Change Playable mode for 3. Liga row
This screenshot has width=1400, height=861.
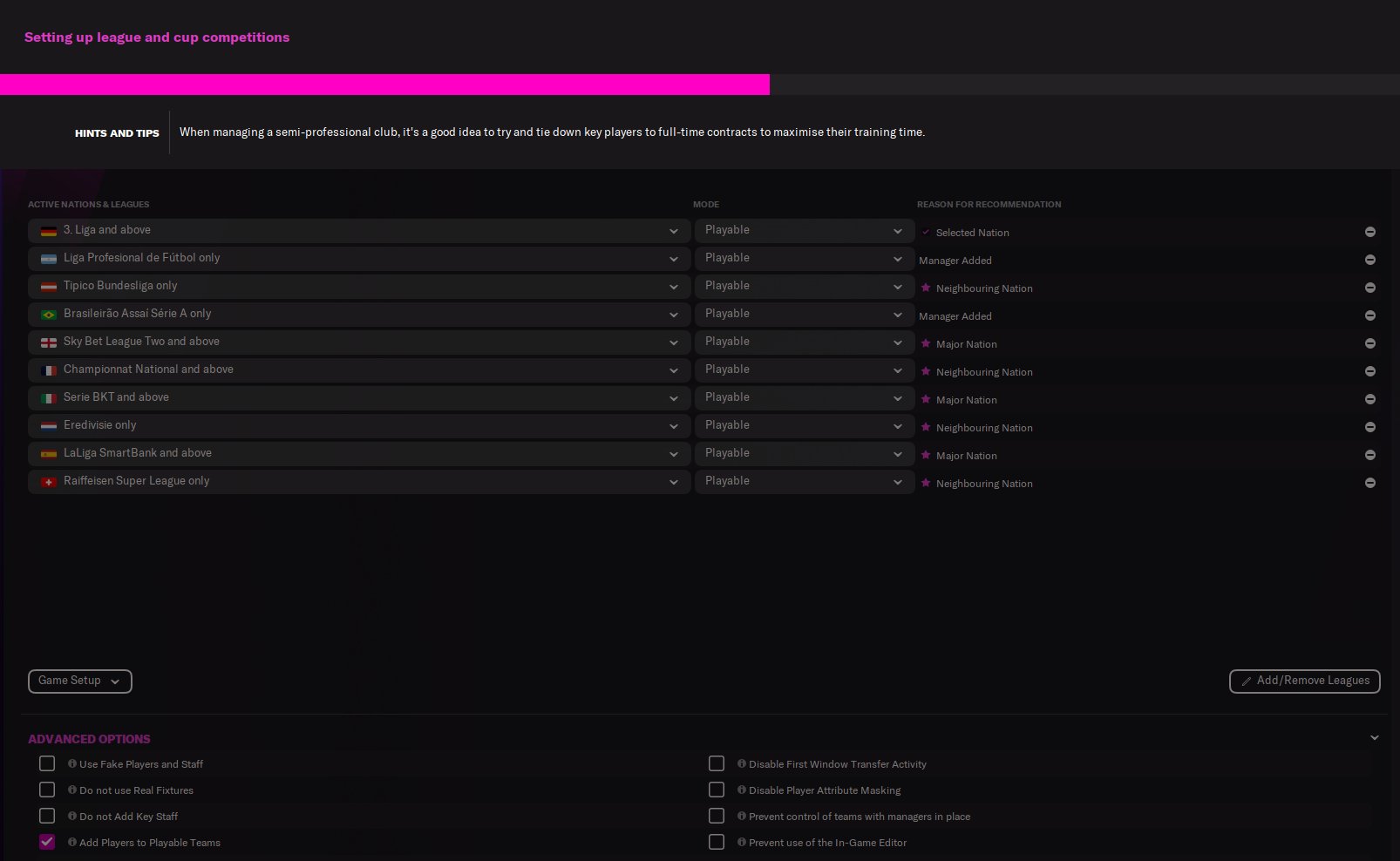click(805, 231)
